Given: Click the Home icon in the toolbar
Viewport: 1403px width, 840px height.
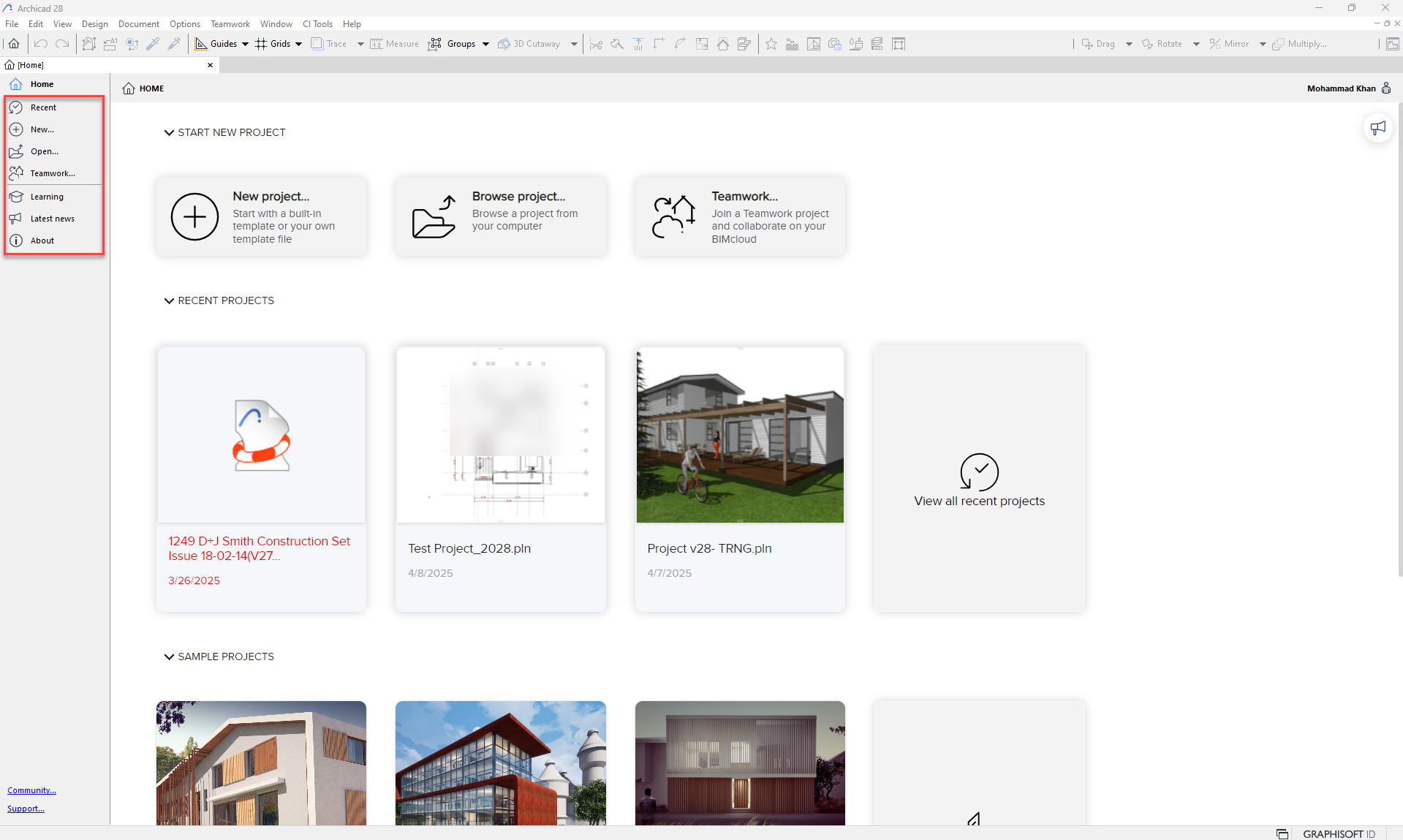Looking at the screenshot, I should (14, 44).
